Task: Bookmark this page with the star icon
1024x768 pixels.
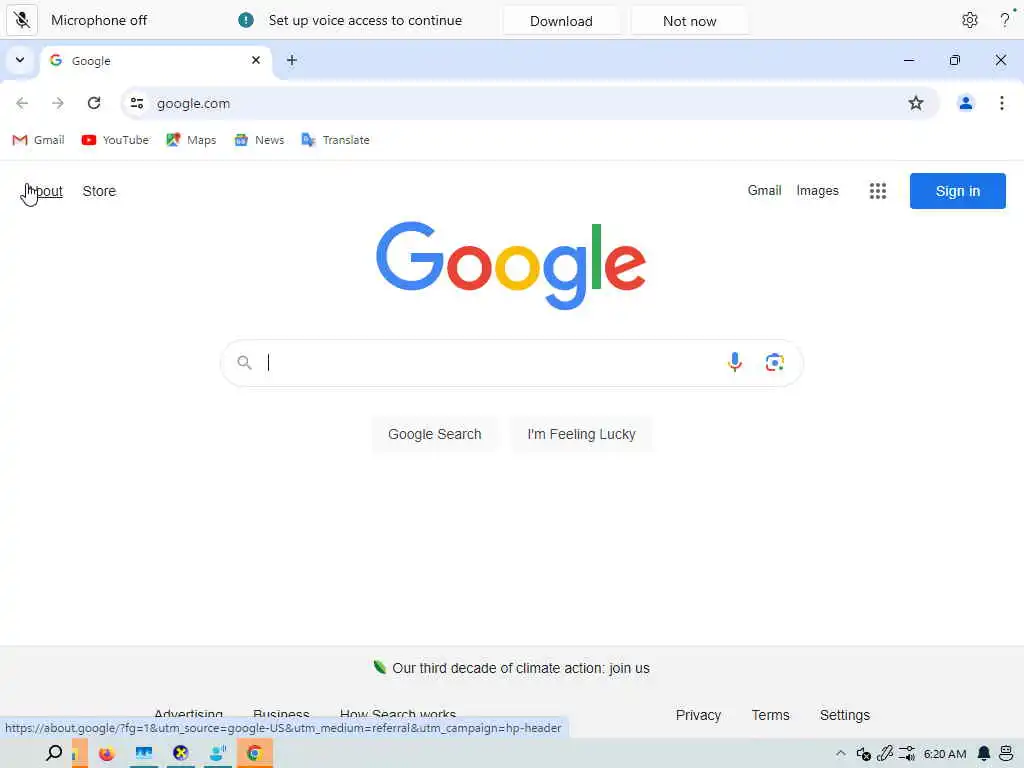Action: coord(916,103)
